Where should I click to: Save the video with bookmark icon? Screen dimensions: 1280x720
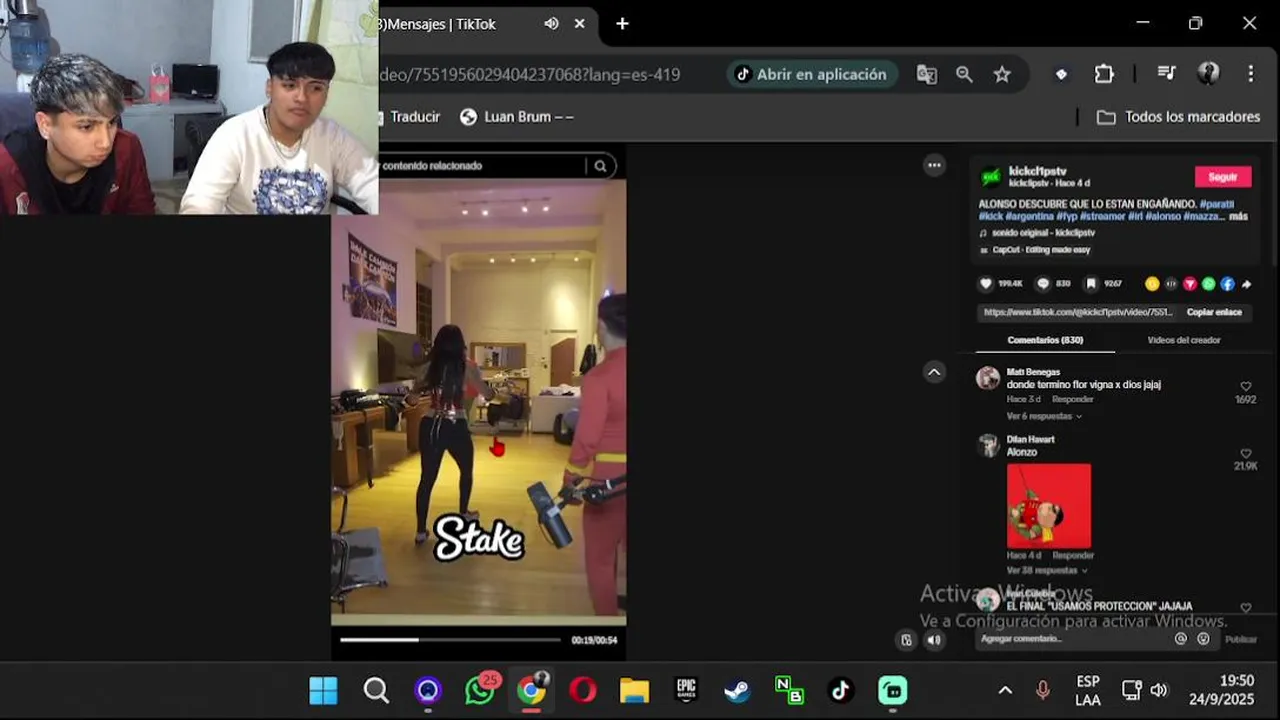pos(1092,284)
